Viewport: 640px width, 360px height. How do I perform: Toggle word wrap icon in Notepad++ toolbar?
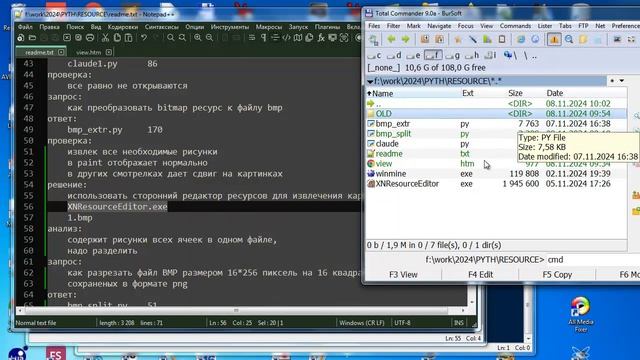tap(252, 38)
